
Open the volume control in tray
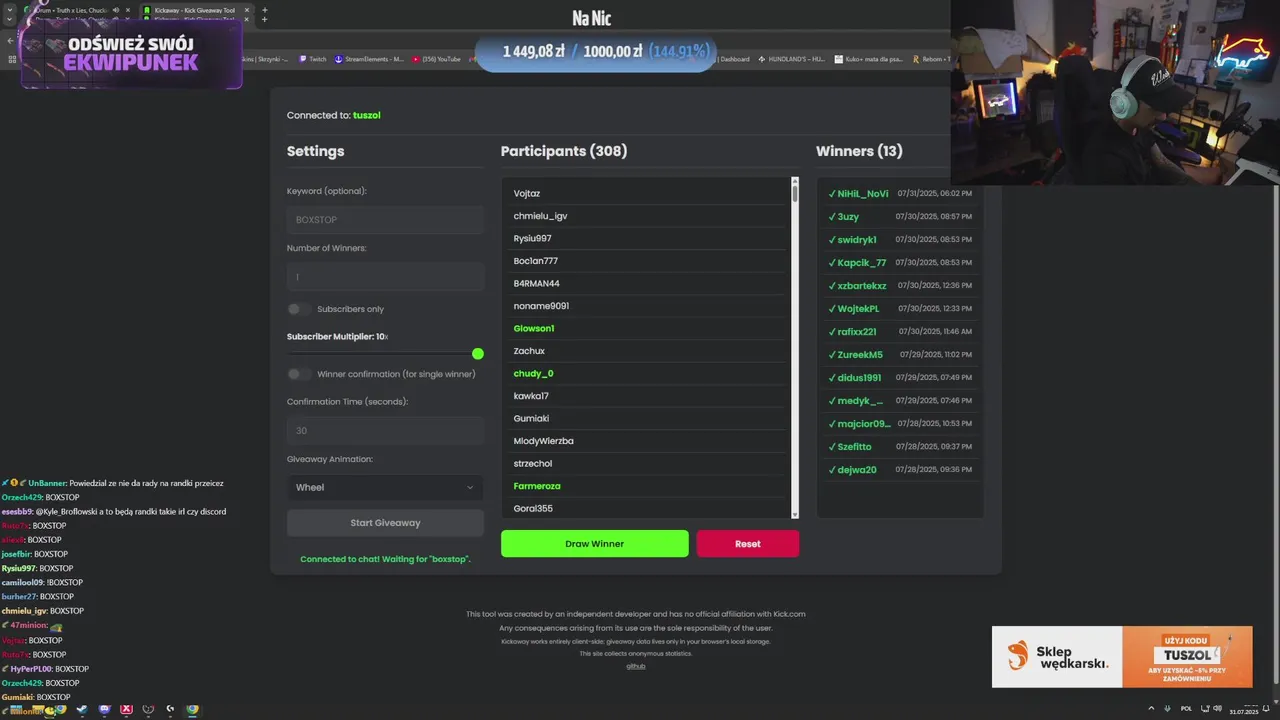tap(1217, 709)
